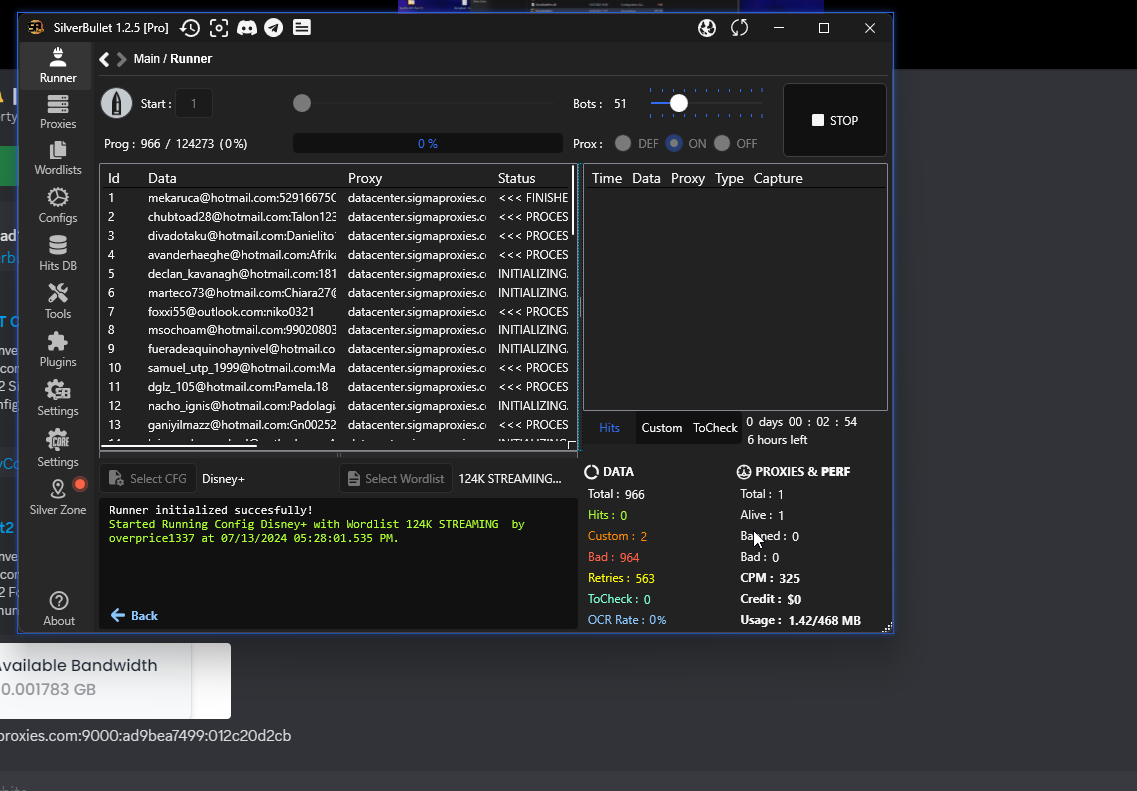Image resolution: width=1137 pixels, height=791 pixels.
Task: Click the Discord icon in title bar
Action: (x=246, y=28)
